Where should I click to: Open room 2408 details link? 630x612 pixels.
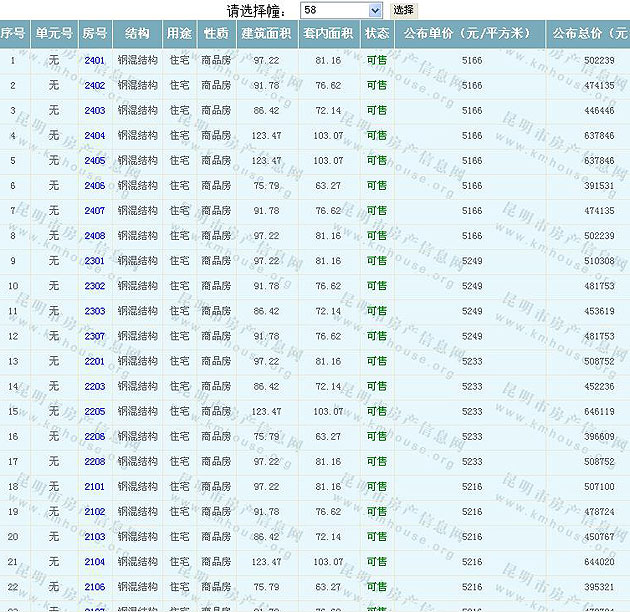[x=95, y=236]
